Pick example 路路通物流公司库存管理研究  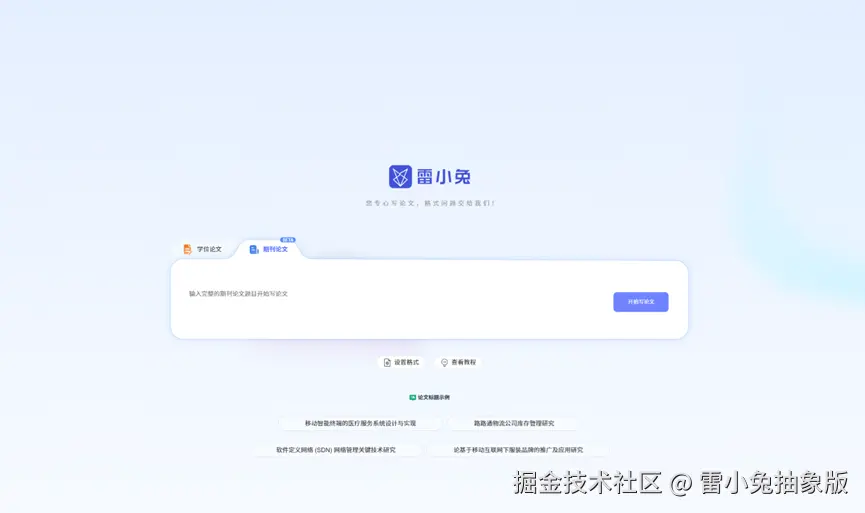coord(514,423)
